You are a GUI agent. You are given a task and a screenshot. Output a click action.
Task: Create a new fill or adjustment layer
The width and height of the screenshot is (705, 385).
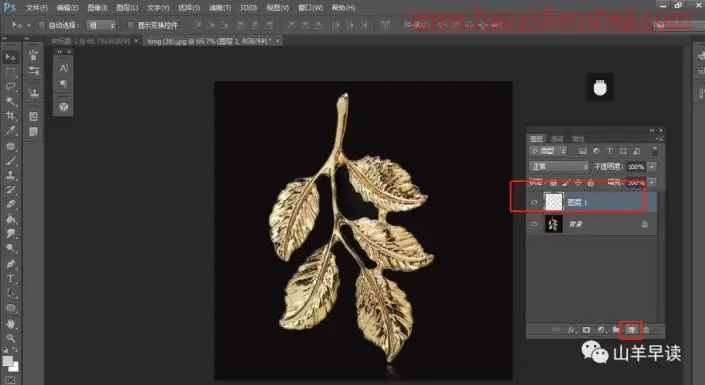(601, 330)
